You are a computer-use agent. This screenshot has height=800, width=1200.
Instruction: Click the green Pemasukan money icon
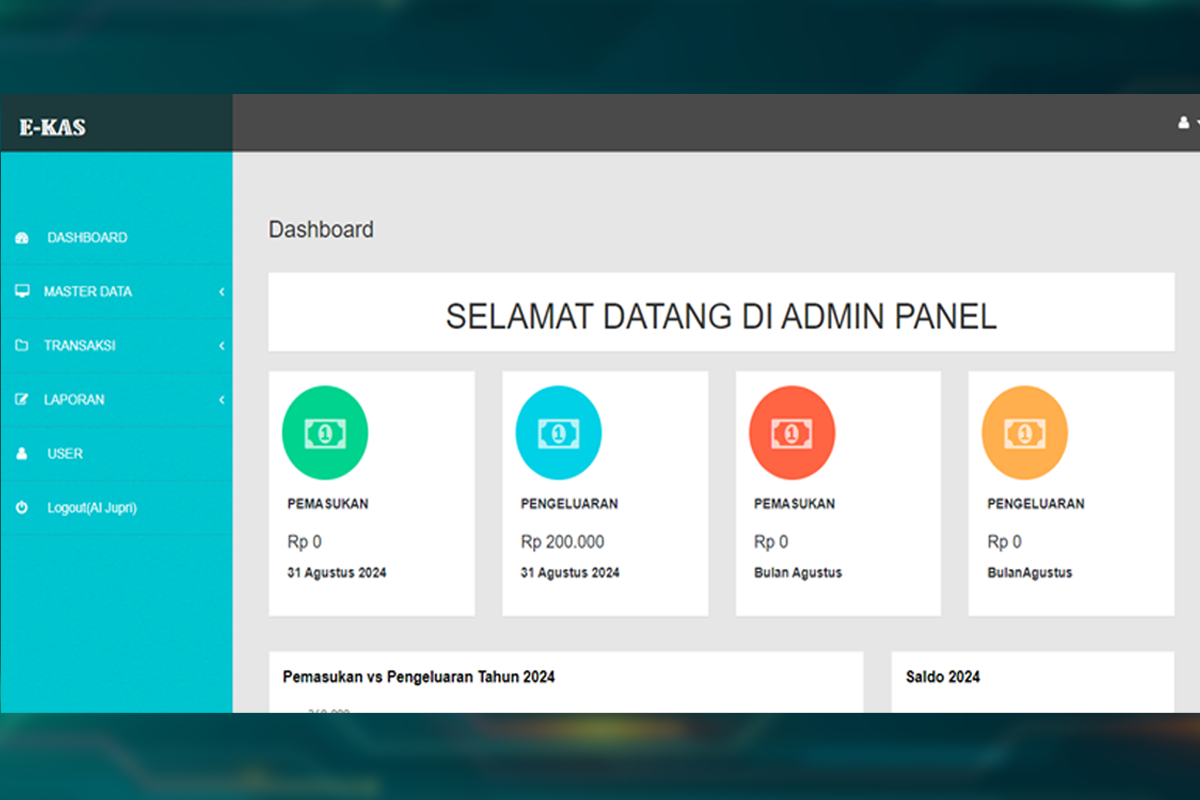click(x=325, y=433)
